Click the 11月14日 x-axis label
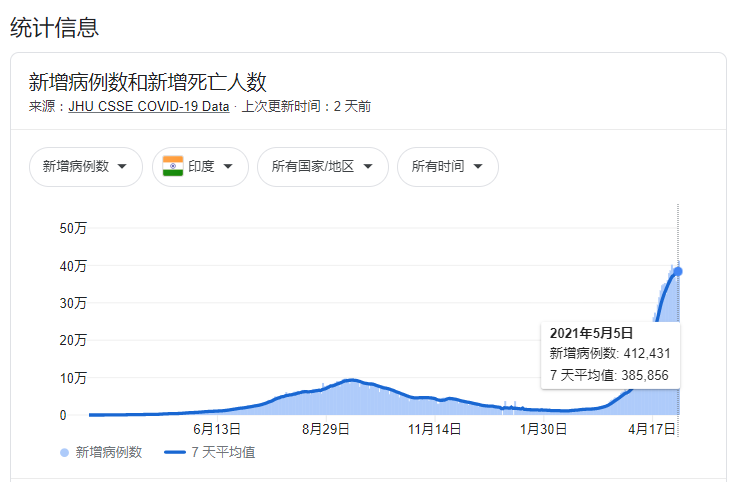Viewport: 736px width, 482px height. [x=435, y=428]
